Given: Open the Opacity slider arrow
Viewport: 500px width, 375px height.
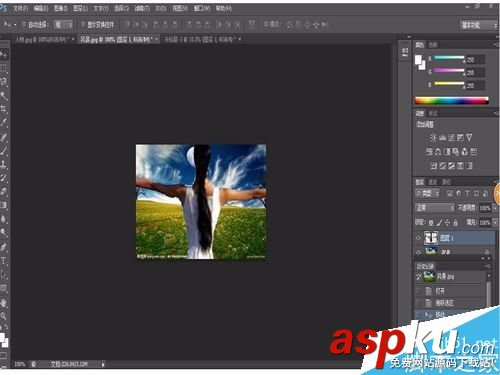Looking at the screenshot, I should click(495, 208).
